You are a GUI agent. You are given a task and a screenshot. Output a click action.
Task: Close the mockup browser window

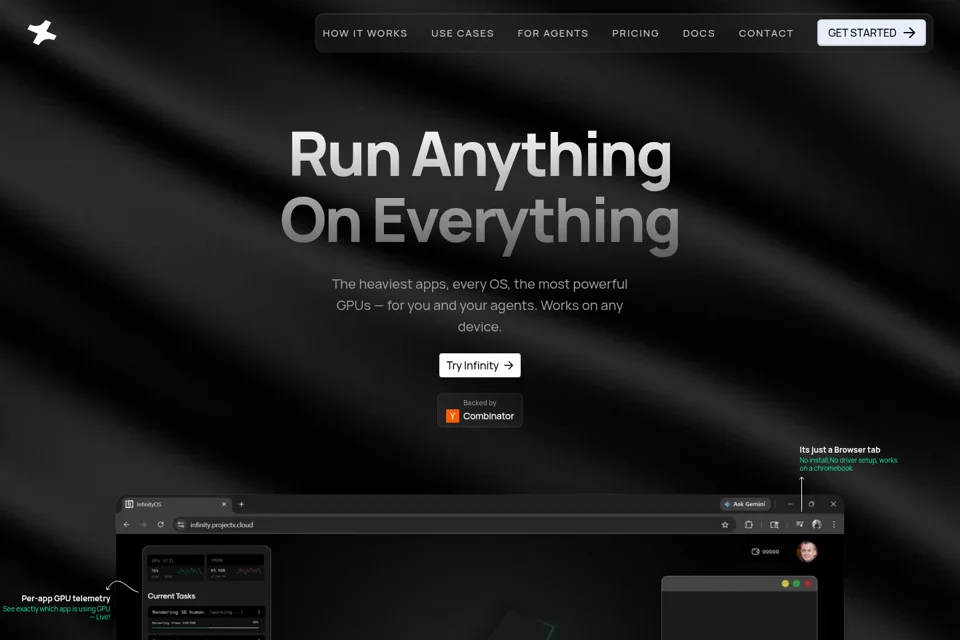tap(833, 504)
